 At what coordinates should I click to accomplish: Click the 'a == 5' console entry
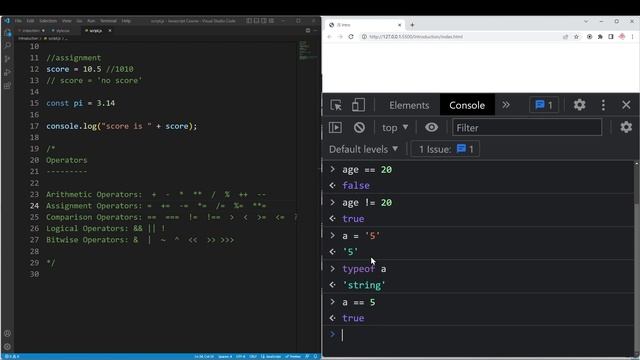[x=359, y=302]
